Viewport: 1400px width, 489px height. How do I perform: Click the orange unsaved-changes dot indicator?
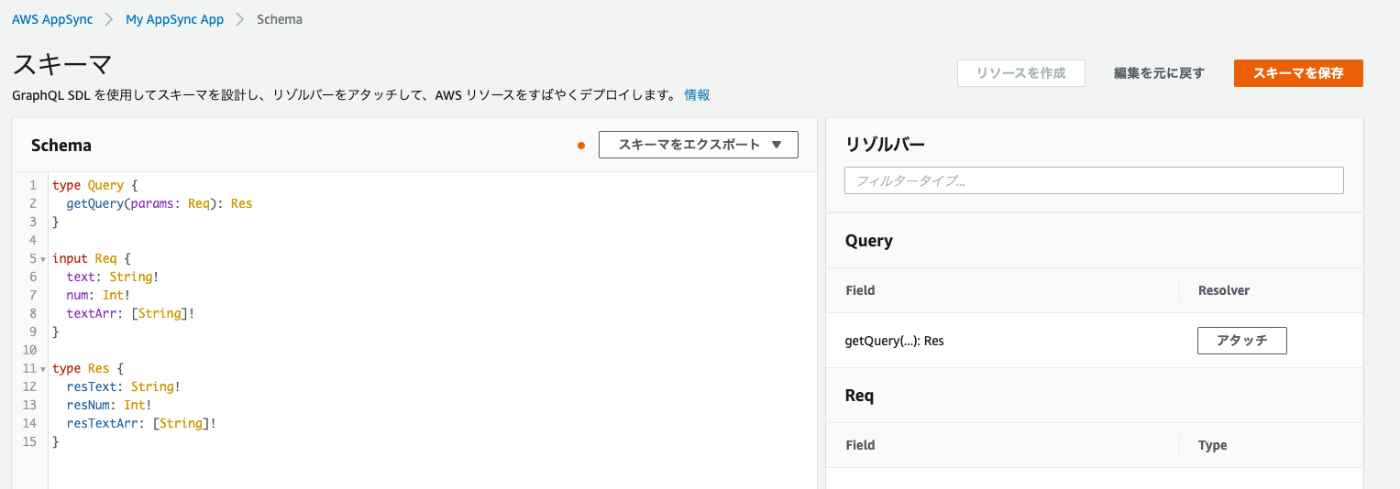point(581,146)
